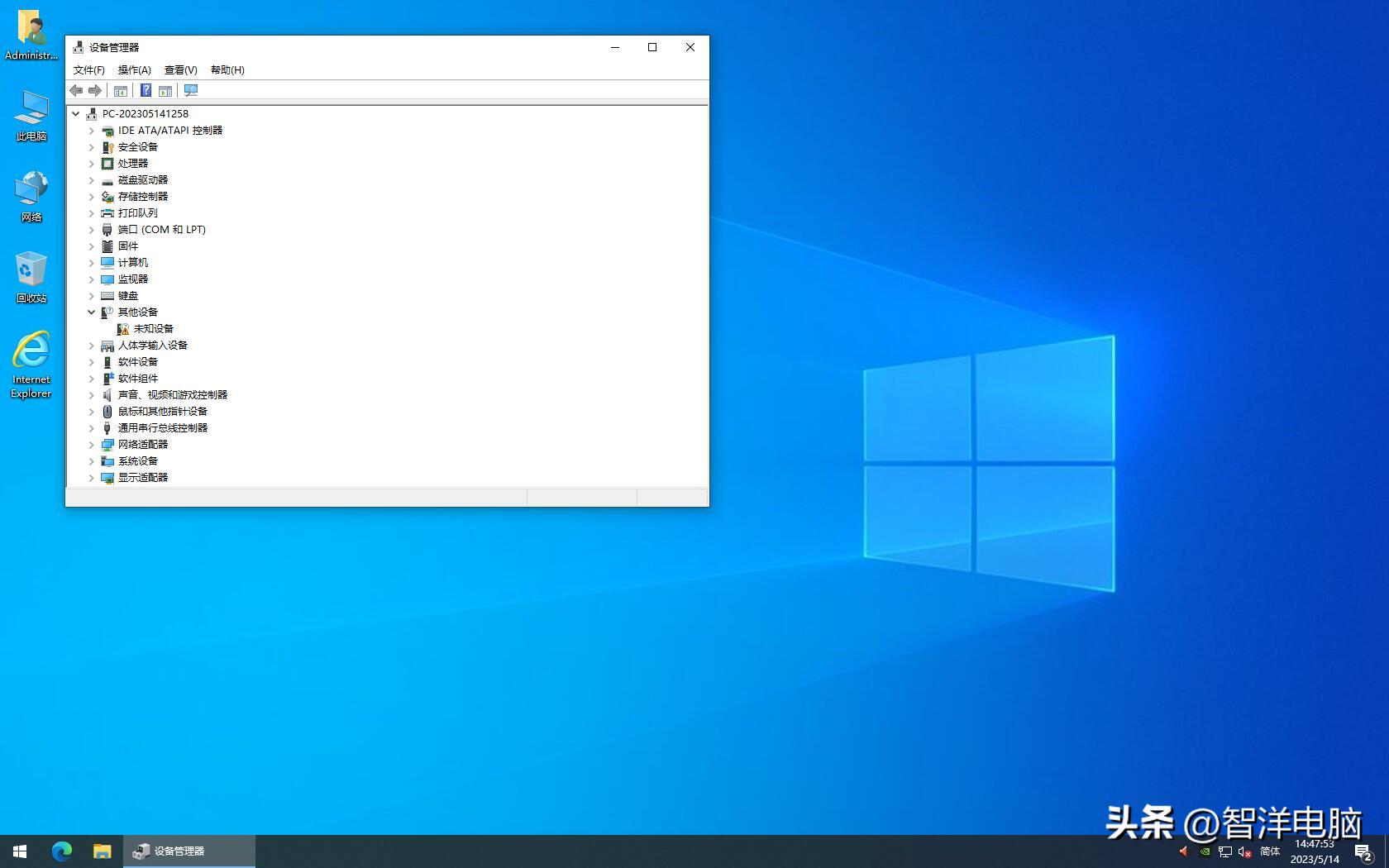This screenshot has height=868, width=1389.
Task: Click the Windows Start button
Action: [x=20, y=851]
